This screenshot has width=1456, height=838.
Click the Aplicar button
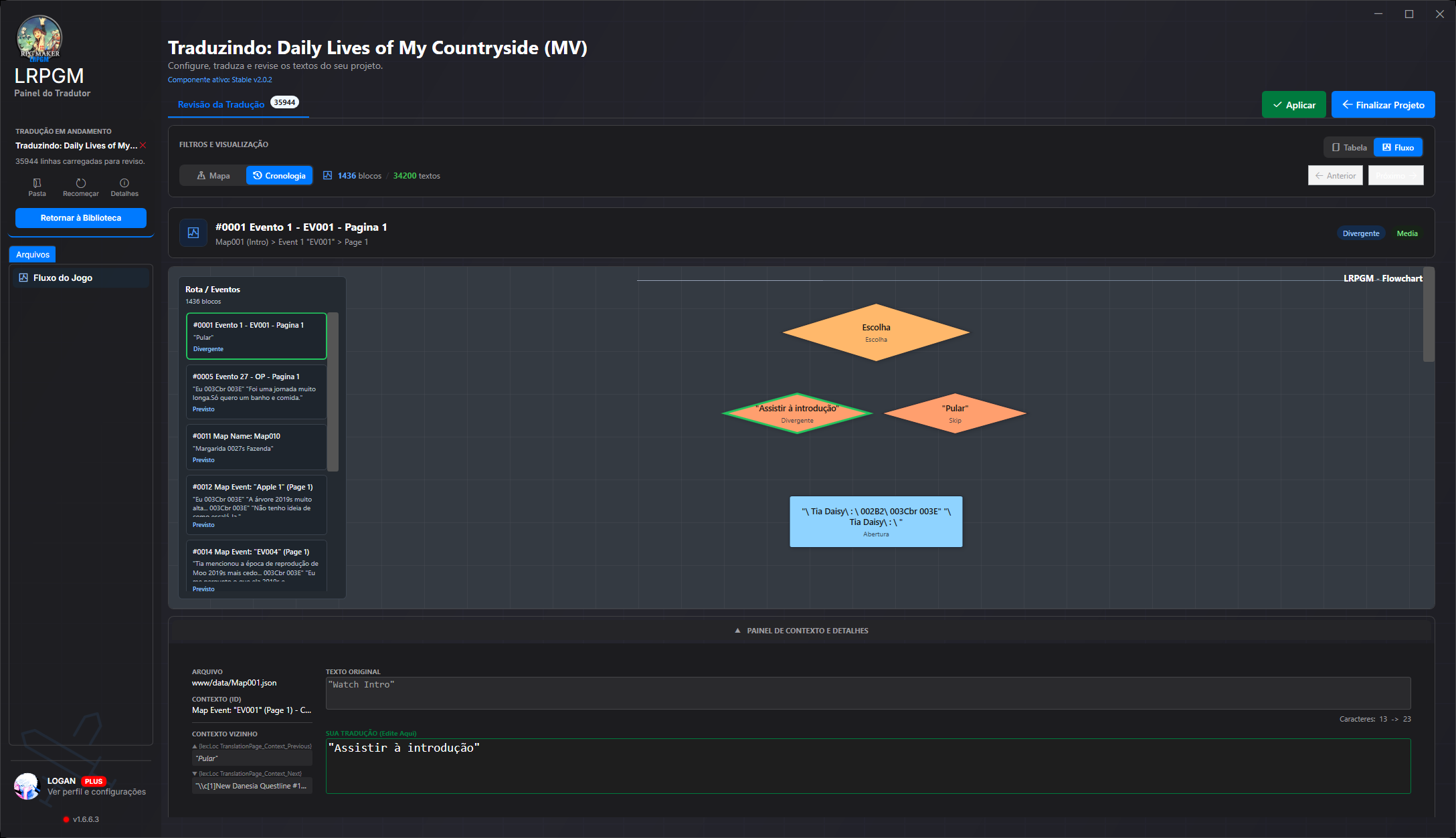tap(1293, 104)
